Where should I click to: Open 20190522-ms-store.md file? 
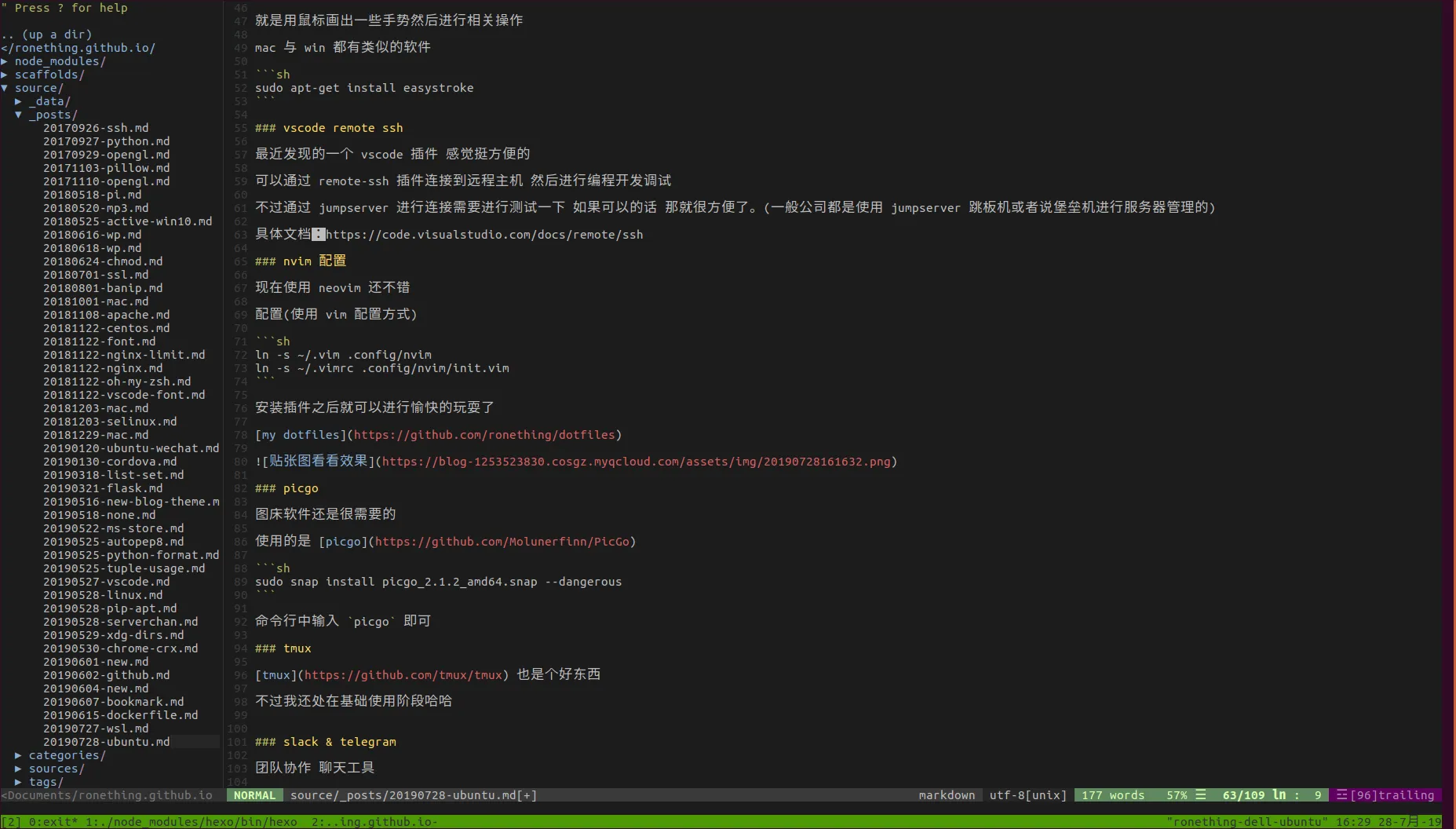113,528
